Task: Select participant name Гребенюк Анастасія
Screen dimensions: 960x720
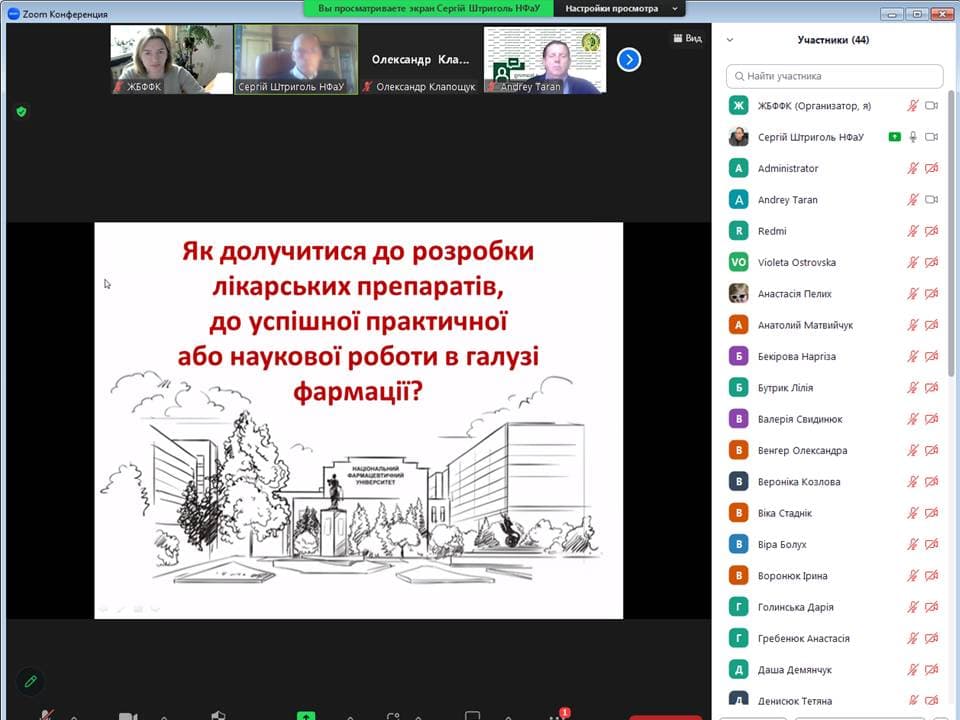Action: click(x=803, y=639)
